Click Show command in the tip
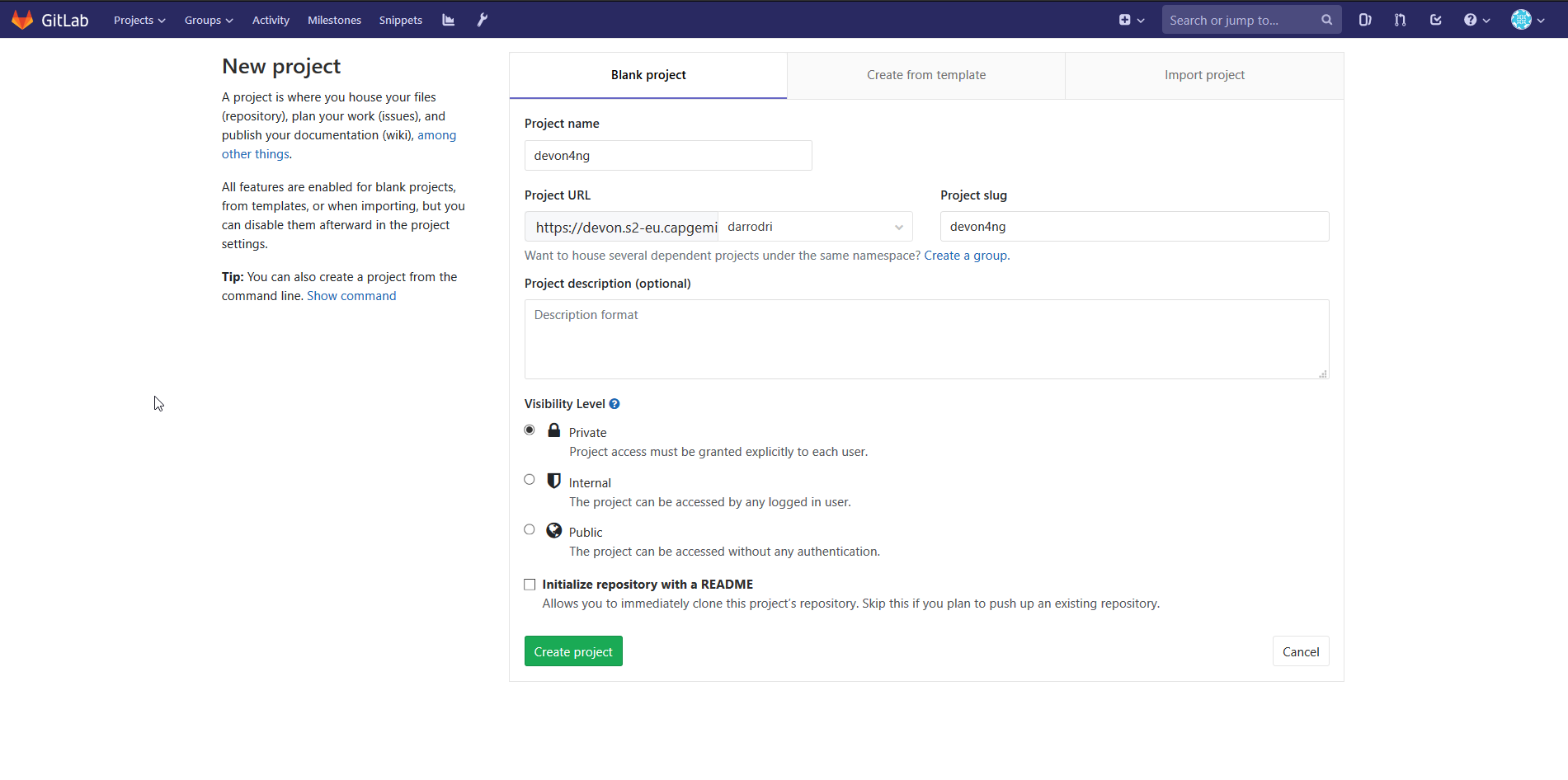1568x780 pixels. pyautogui.click(x=351, y=295)
